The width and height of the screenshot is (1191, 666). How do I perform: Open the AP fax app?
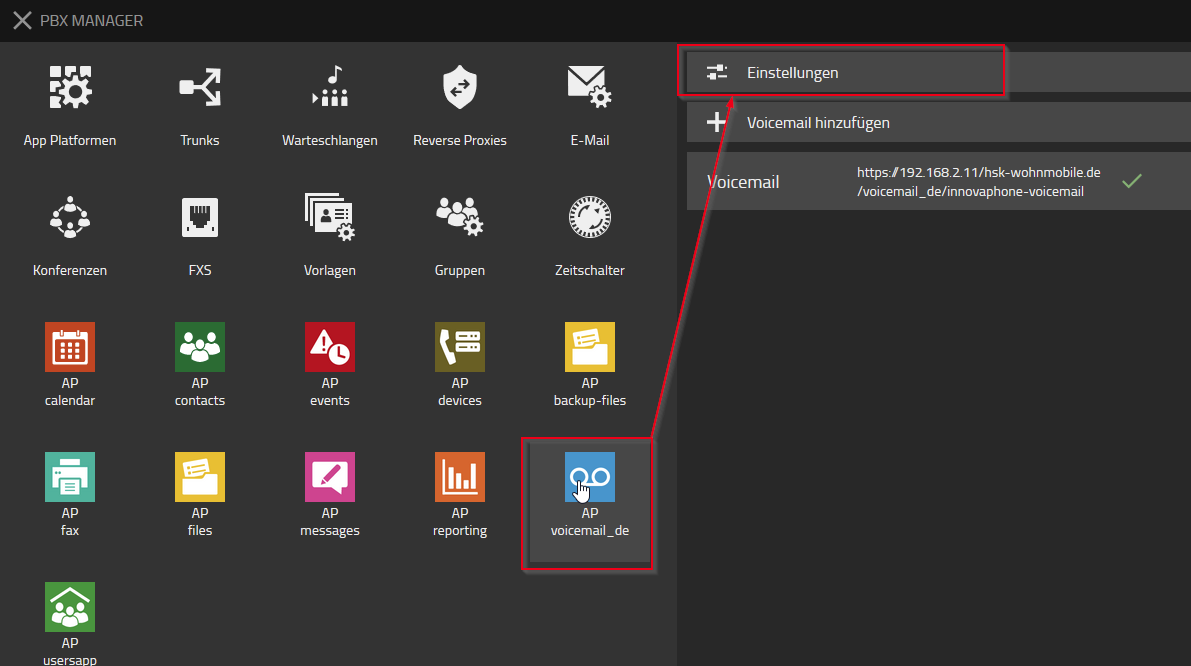pos(70,477)
